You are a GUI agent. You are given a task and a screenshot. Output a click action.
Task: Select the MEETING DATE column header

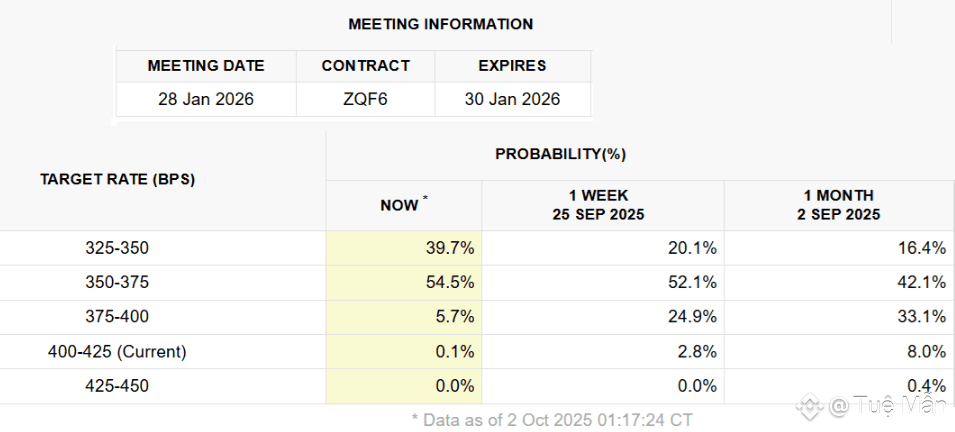(206, 66)
